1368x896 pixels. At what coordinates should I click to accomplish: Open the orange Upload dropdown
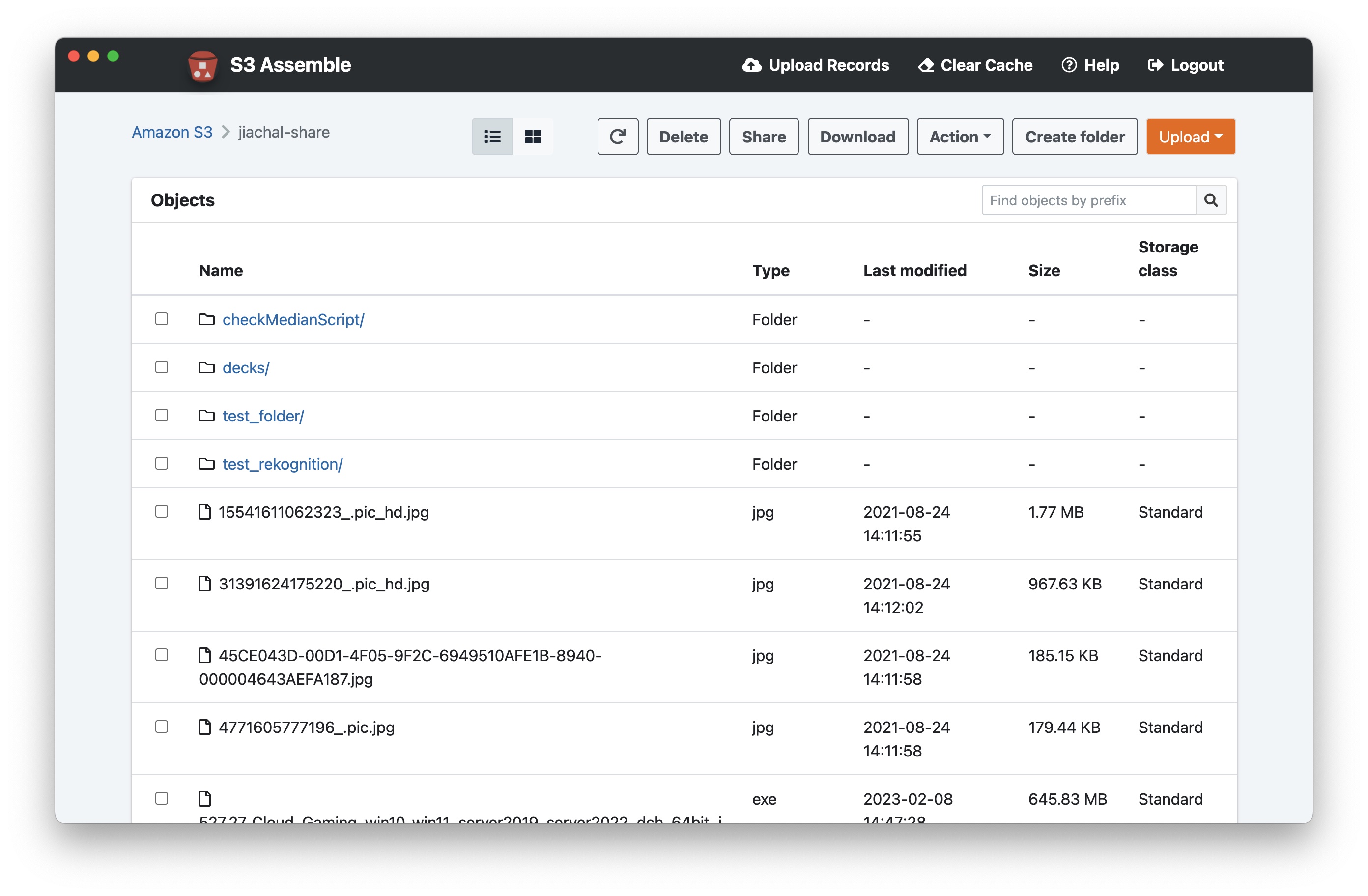(1190, 137)
